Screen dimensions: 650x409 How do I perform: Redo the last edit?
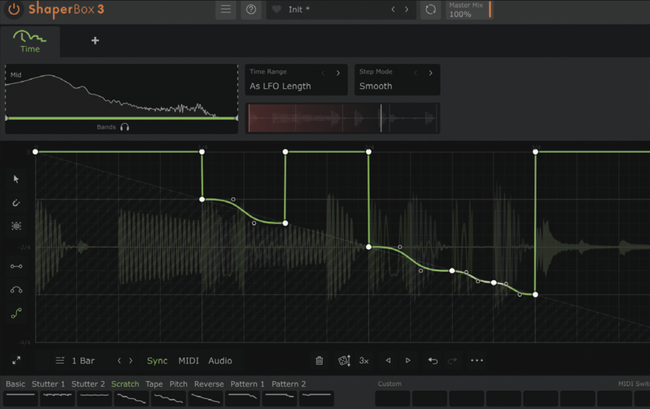[x=452, y=361]
